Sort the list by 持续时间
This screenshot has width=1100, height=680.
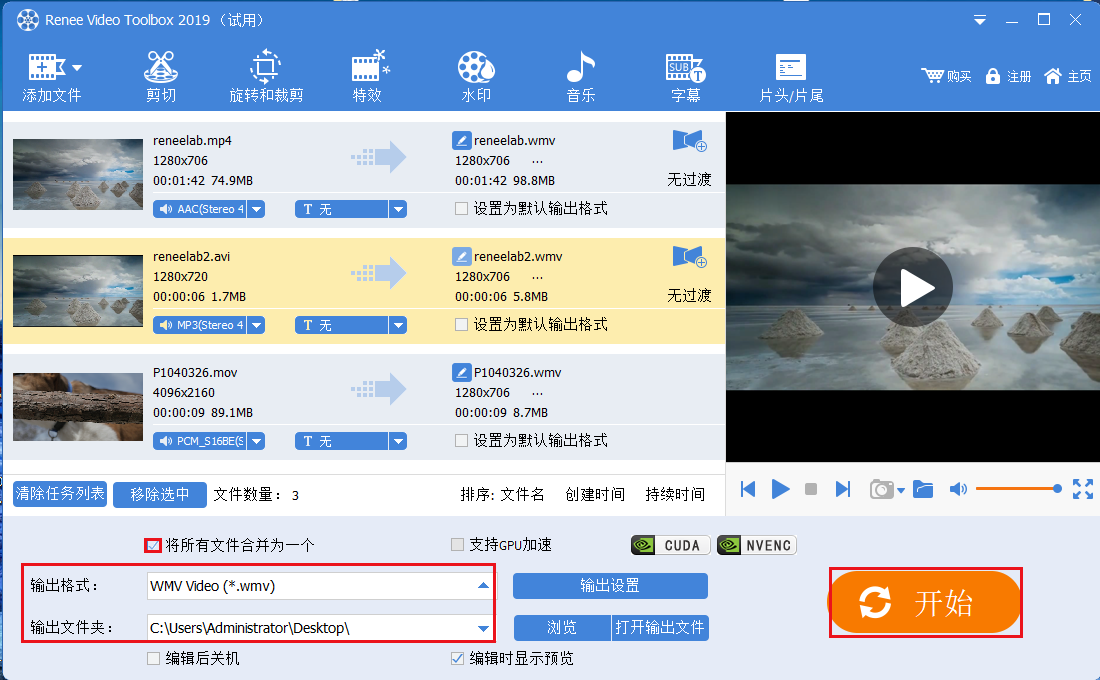coord(675,494)
